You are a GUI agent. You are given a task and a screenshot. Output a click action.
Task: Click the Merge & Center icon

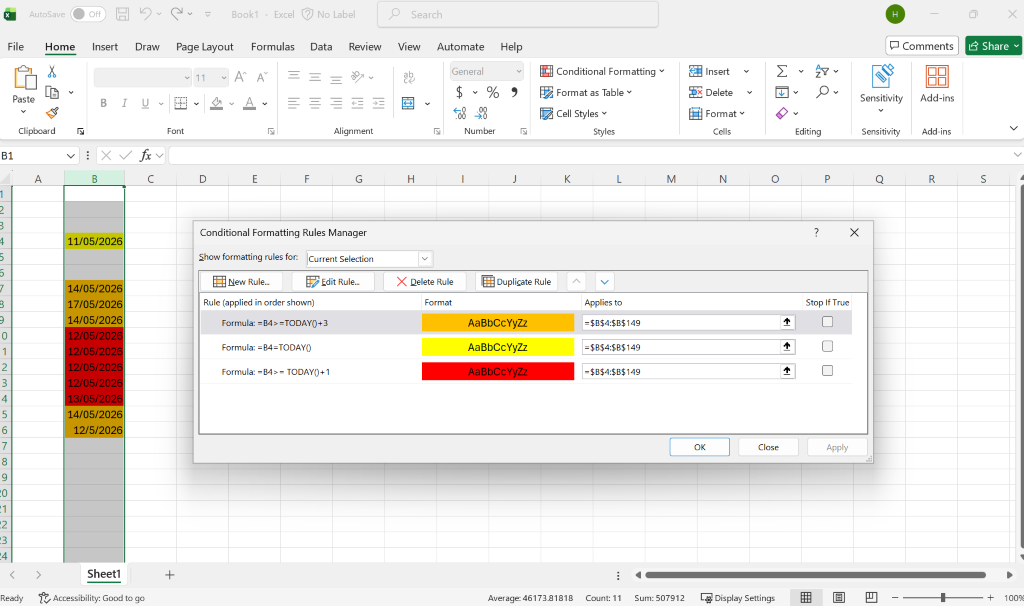click(408, 103)
